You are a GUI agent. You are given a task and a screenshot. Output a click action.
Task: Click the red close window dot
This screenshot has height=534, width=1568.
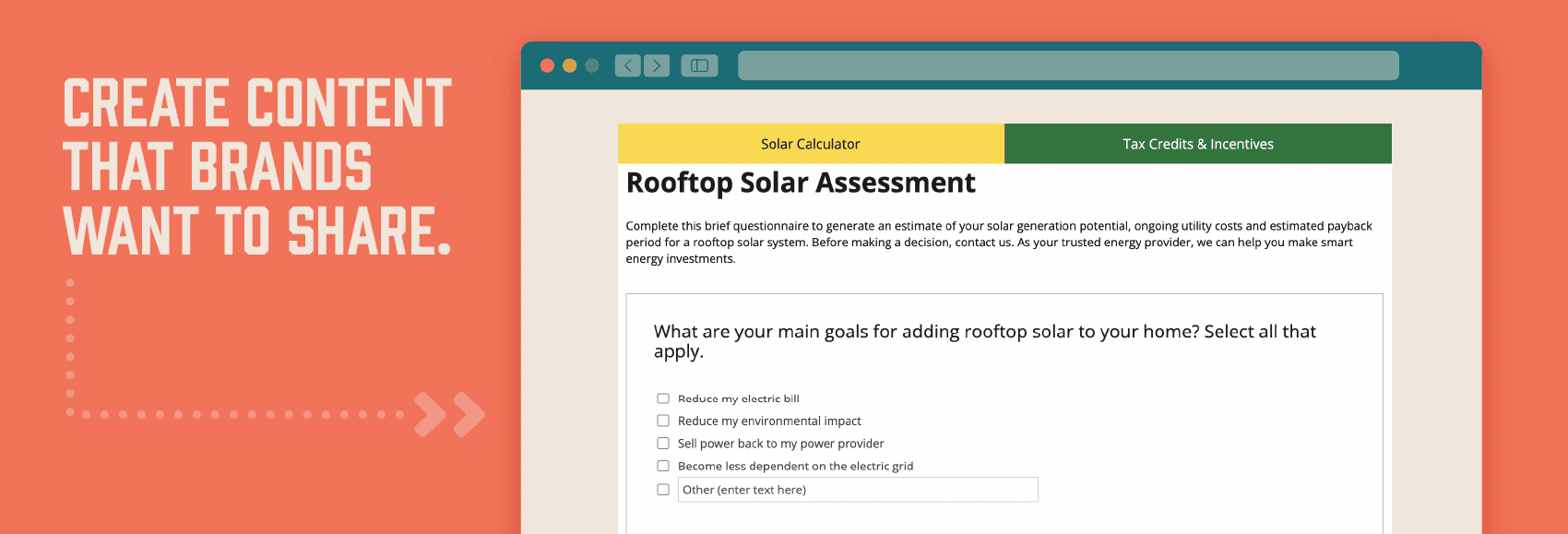tap(547, 65)
